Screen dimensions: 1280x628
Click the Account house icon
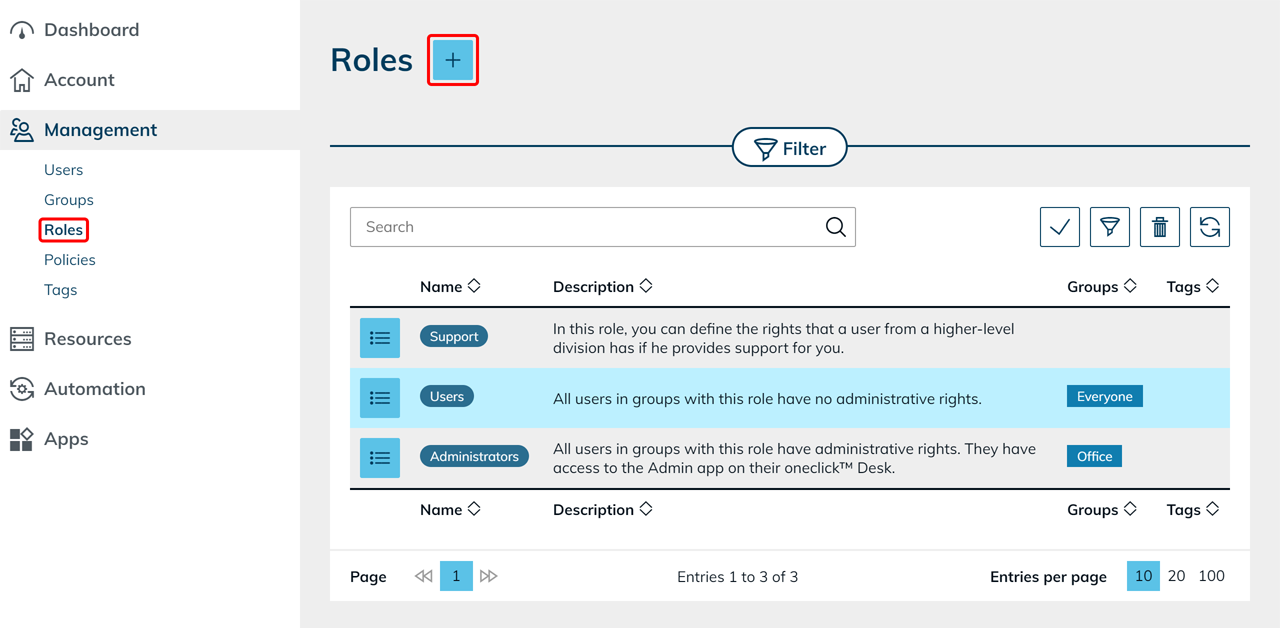click(22, 80)
